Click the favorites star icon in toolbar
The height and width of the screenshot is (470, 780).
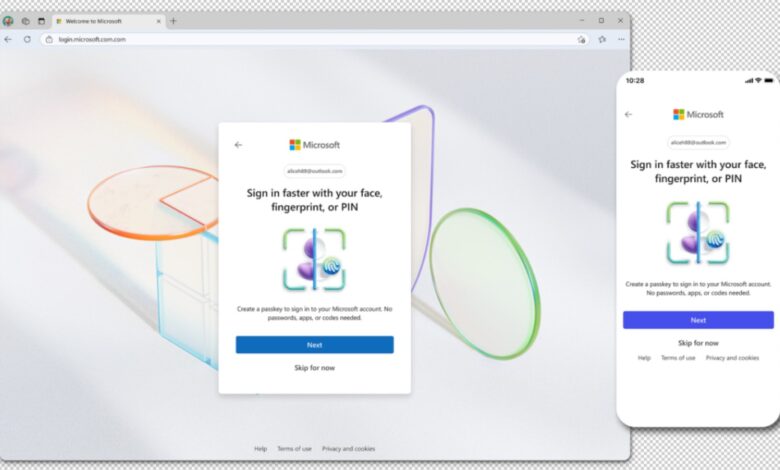pos(601,39)
